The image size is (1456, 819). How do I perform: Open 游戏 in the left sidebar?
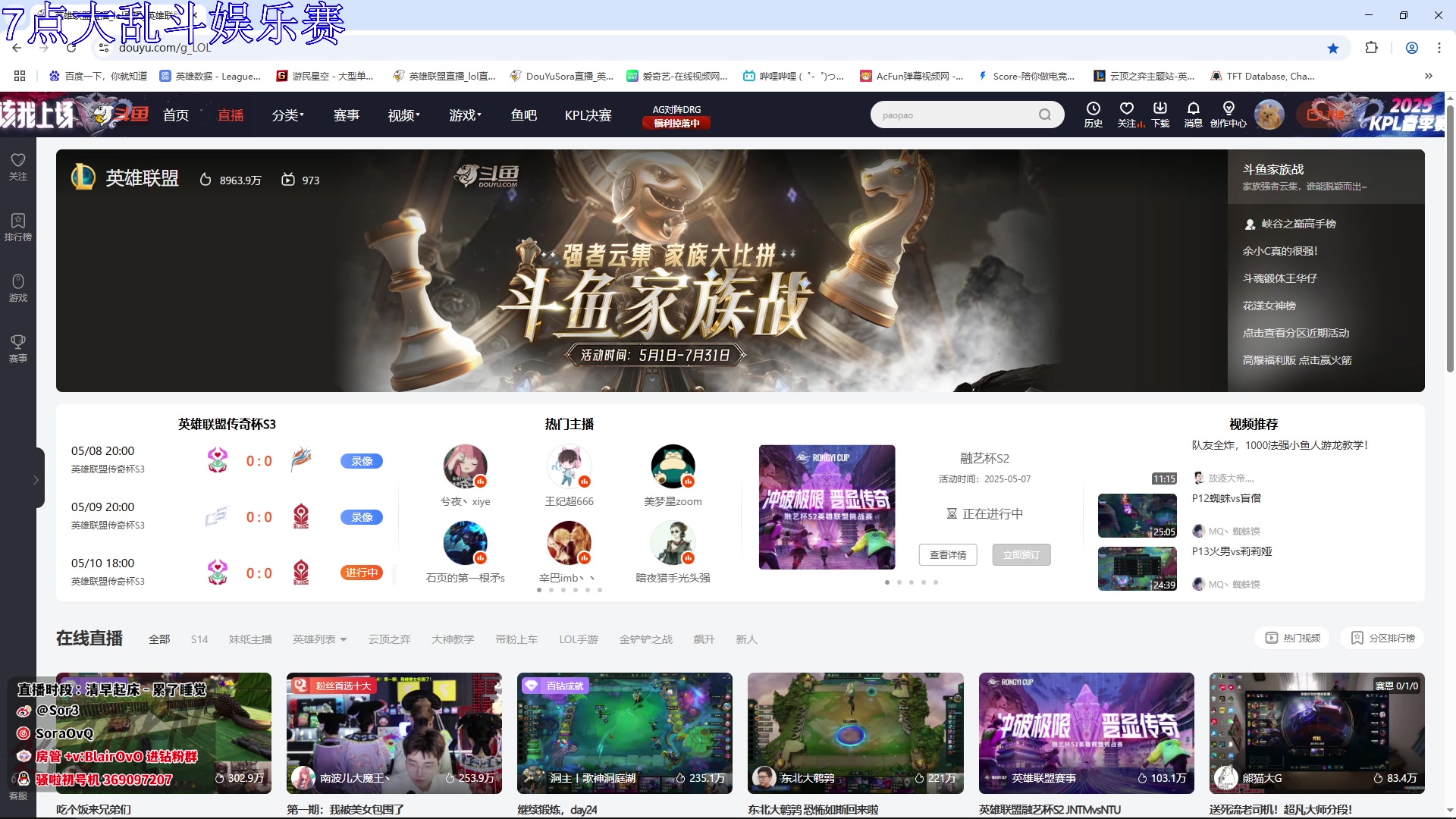pos(18,288)
